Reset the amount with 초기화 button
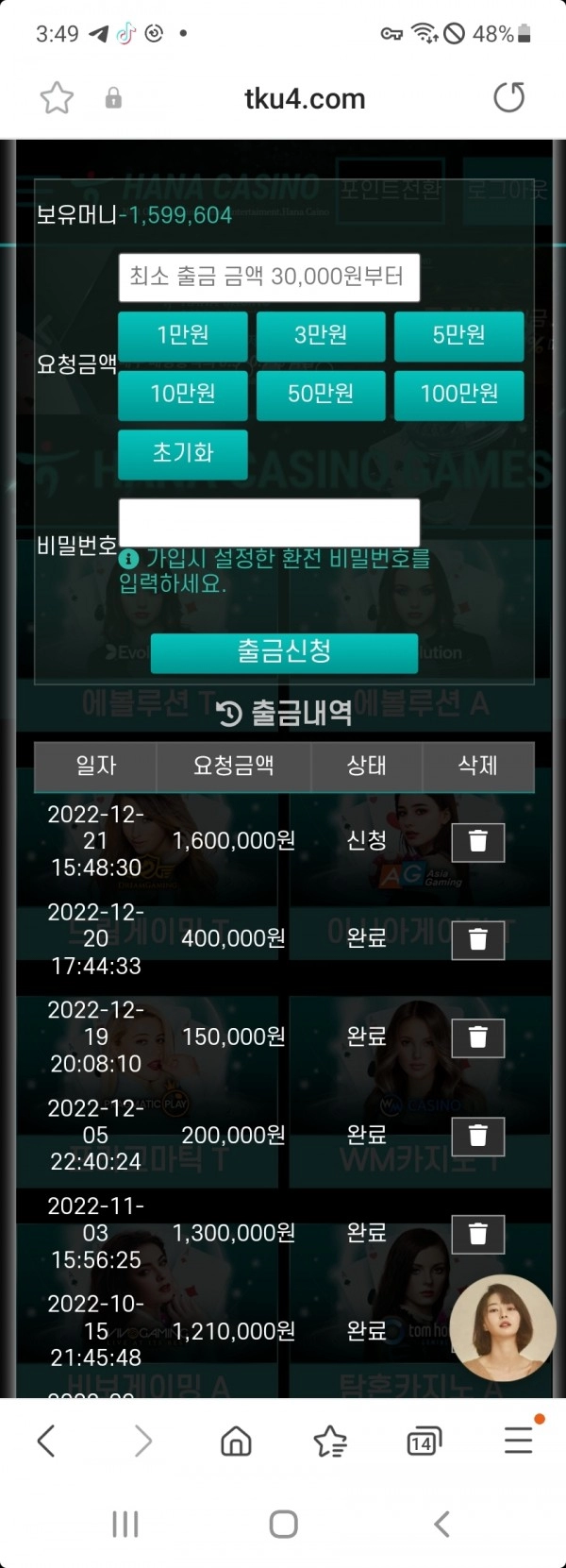Image resolution: width=566 pixels, height=1568 pixels. point(183,454)
